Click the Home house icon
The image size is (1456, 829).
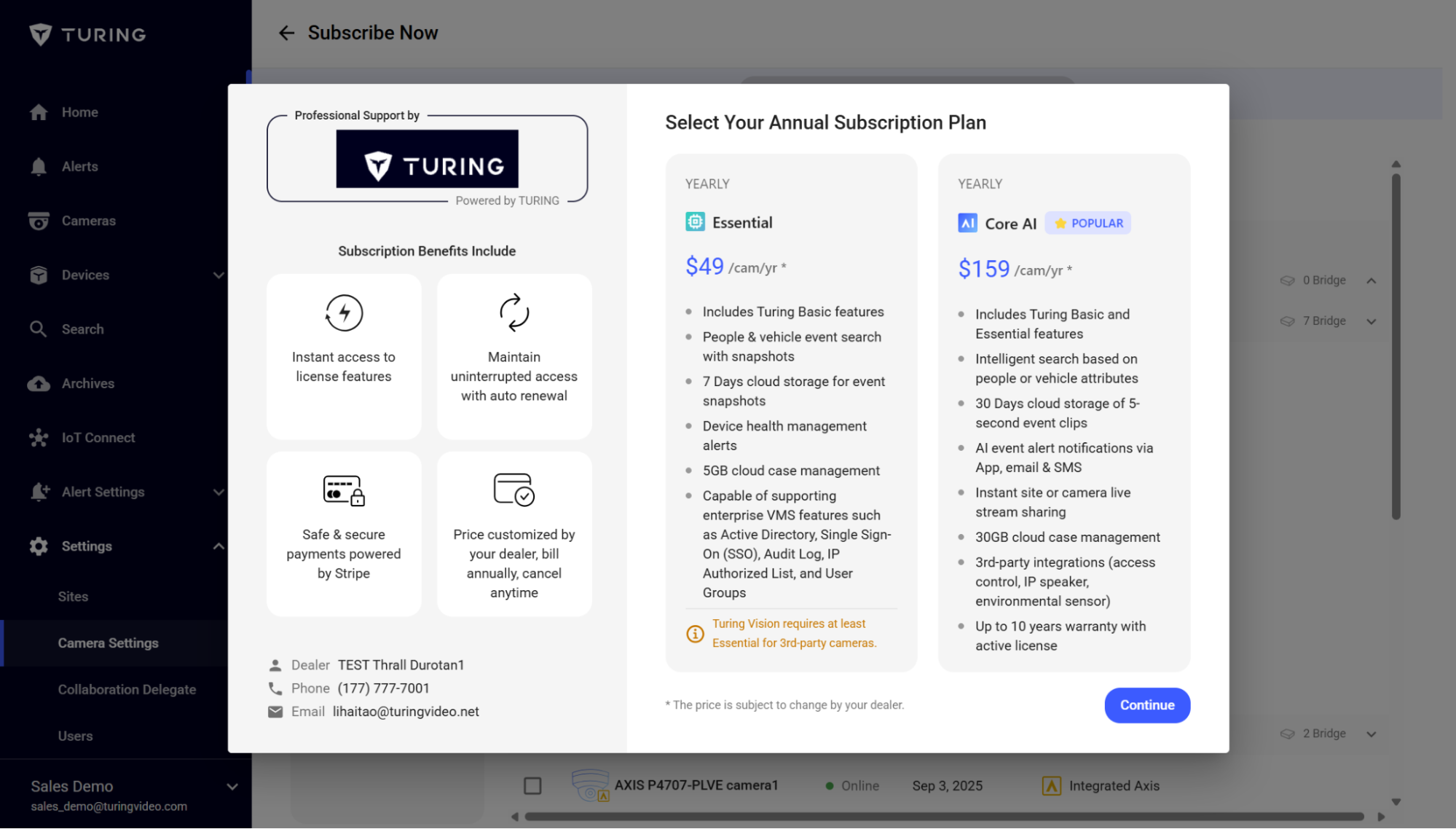pos(39,112)
